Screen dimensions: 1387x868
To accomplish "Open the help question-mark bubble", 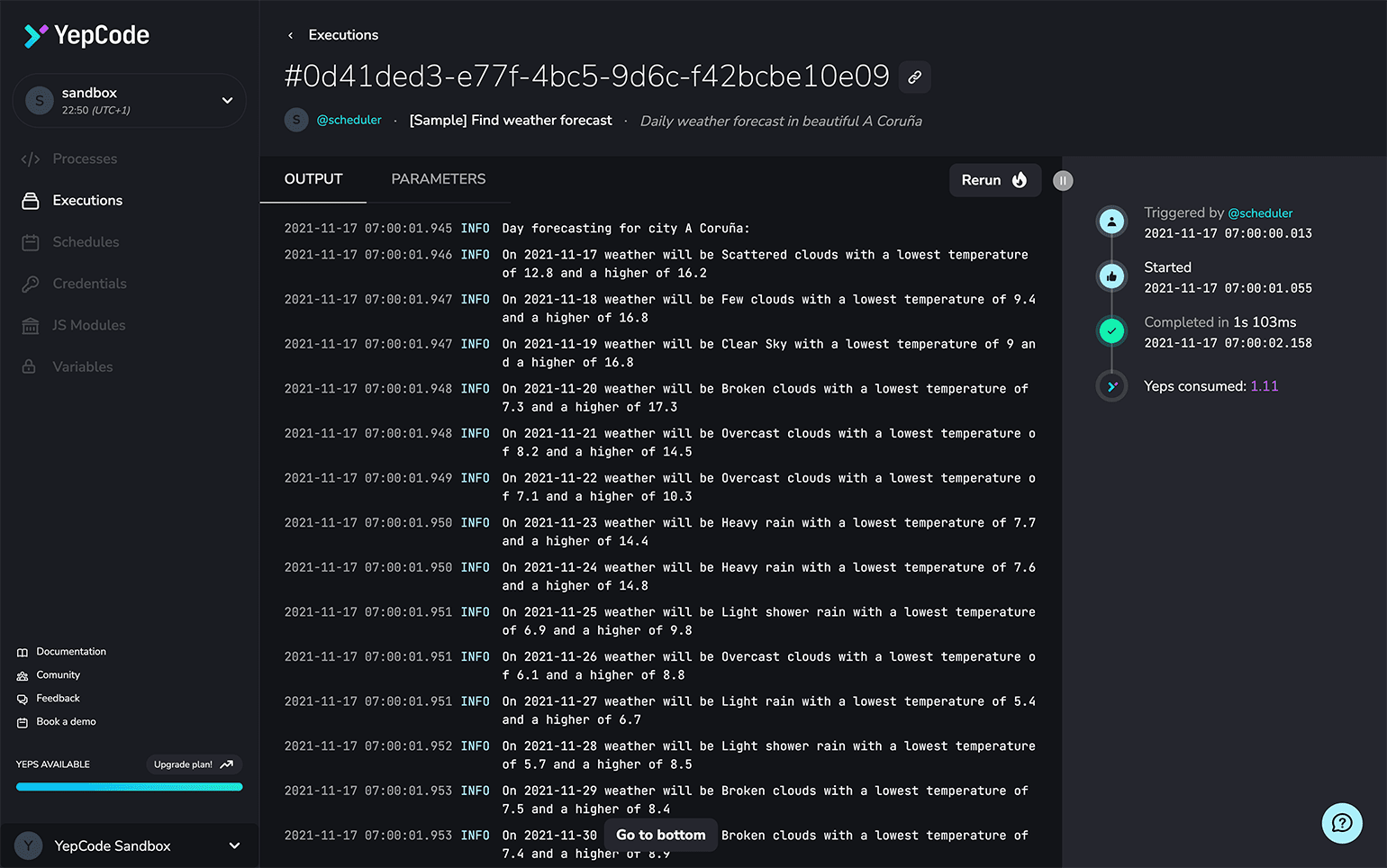I will pos(1342,823).
